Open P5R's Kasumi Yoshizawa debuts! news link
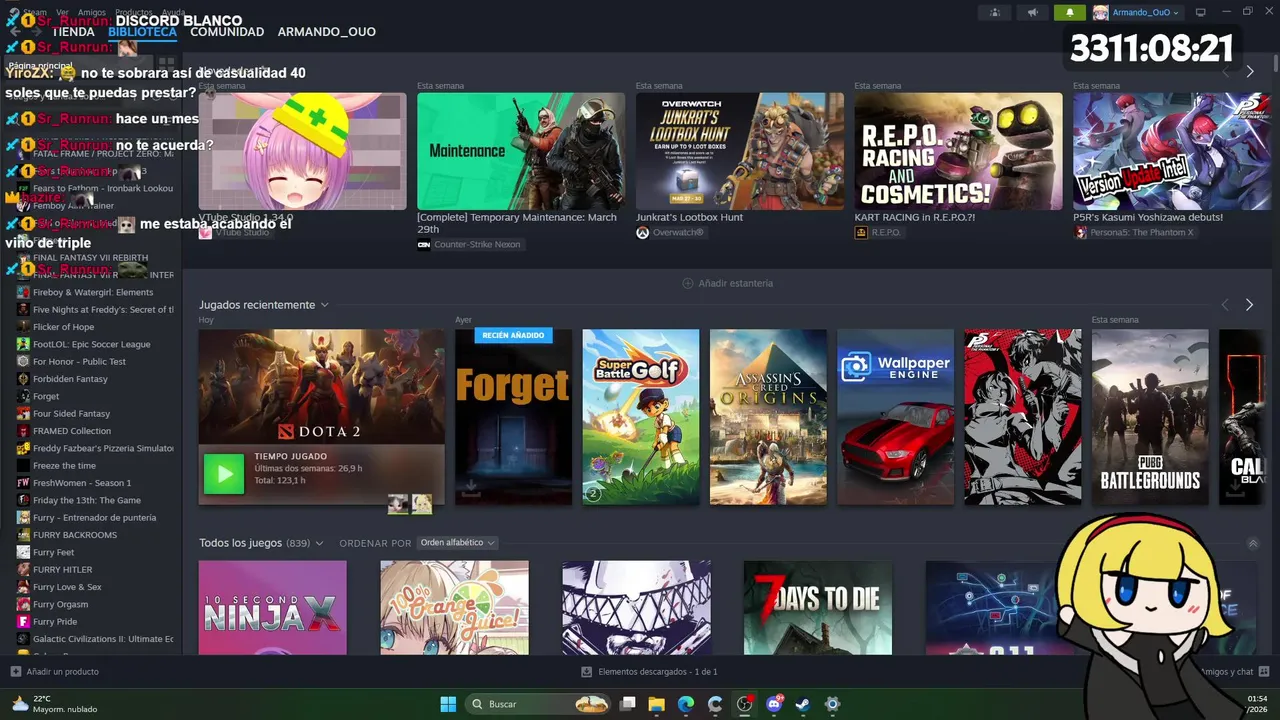This screenshot has width=1280, height=720. point(1148,217)
